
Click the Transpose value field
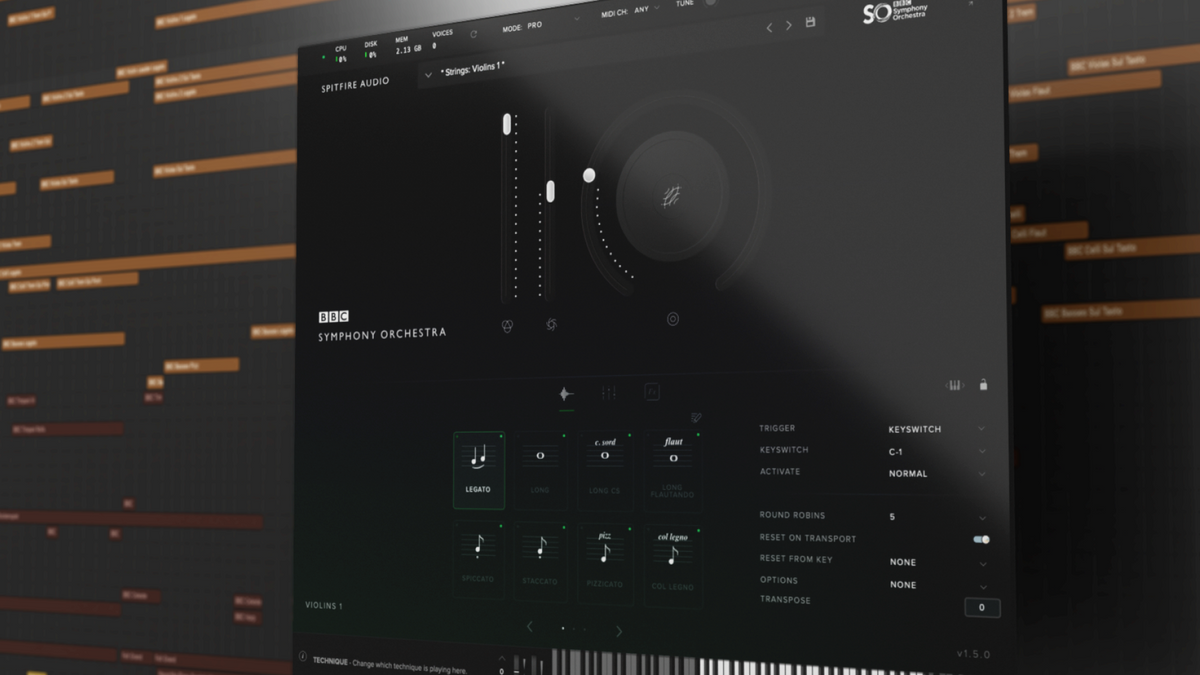pyautogui.click(x=981, y=607)
